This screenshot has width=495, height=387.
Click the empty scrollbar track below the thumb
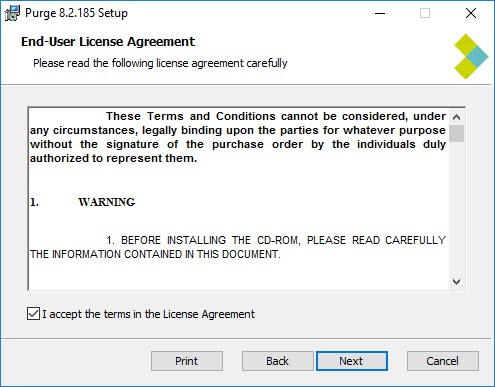click(x=457, y=208)
